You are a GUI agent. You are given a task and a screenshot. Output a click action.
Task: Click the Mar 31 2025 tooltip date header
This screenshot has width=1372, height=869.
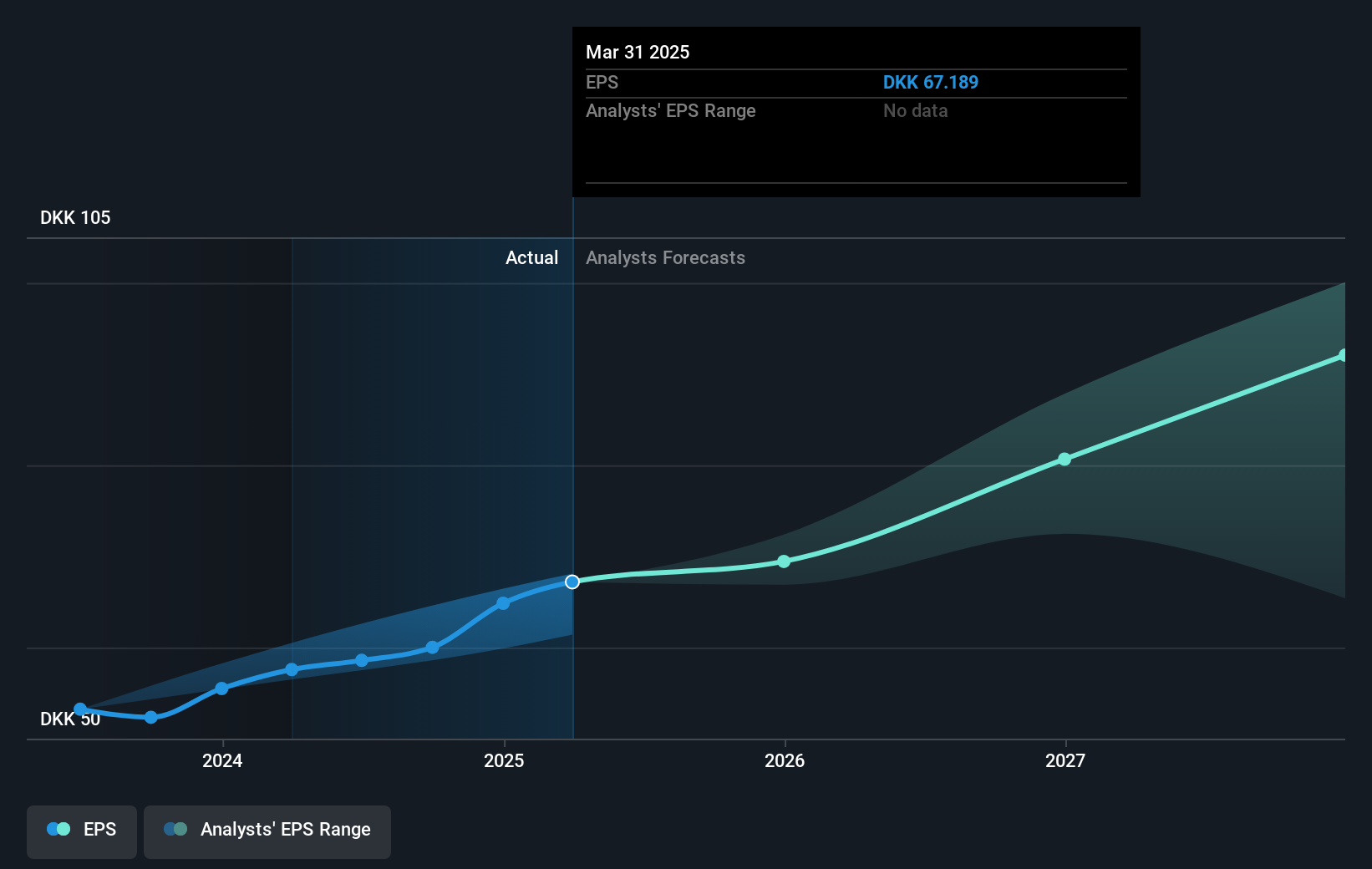[x=638, y=52]
